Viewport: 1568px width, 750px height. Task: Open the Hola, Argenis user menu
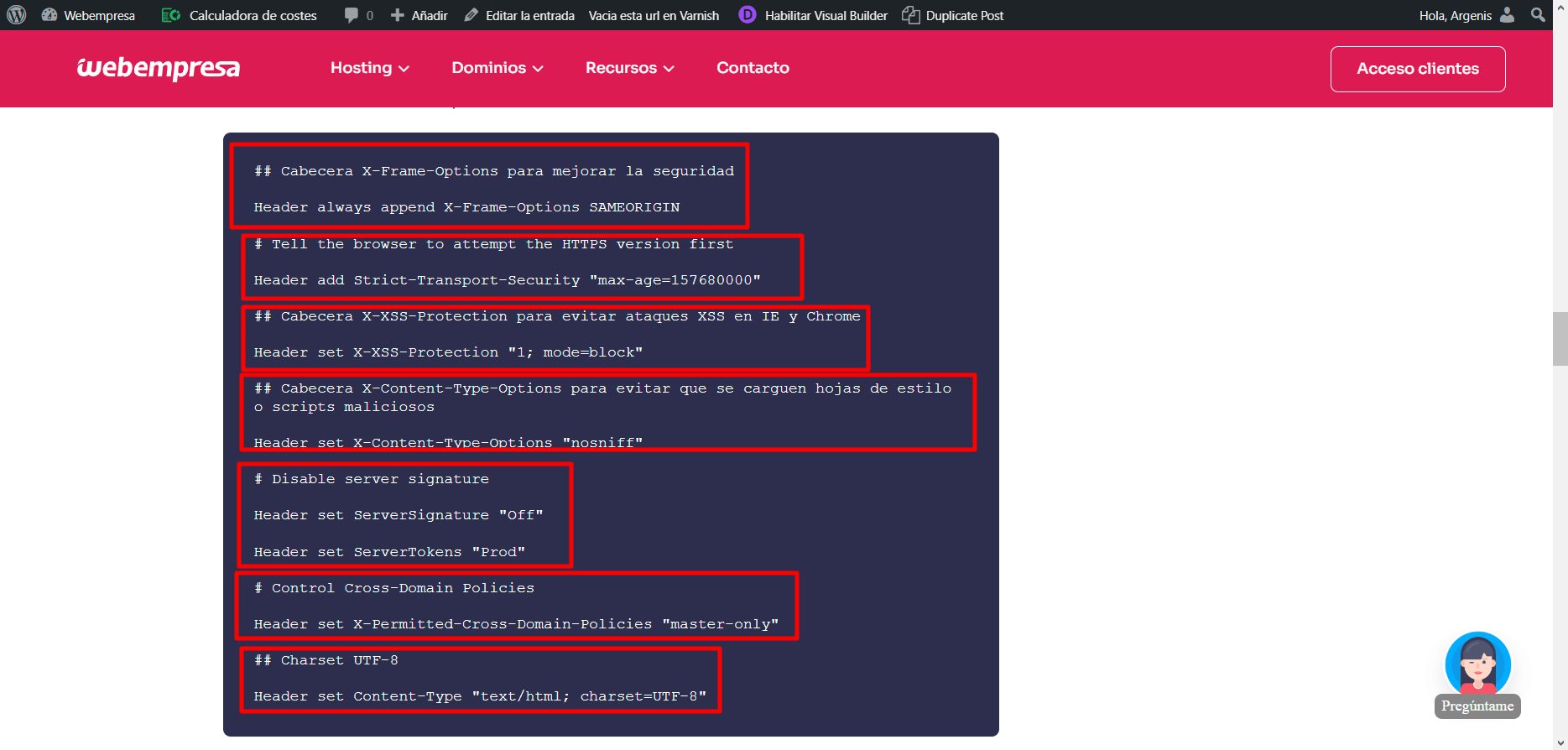coord(1466,15)
